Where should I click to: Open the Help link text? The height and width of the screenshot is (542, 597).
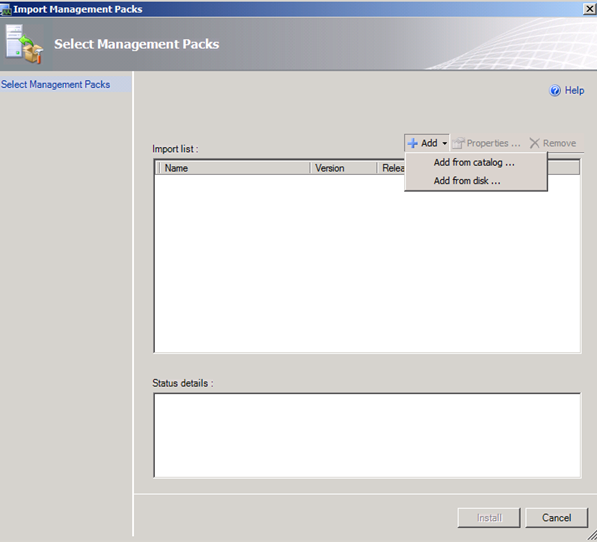coord(574,91)
